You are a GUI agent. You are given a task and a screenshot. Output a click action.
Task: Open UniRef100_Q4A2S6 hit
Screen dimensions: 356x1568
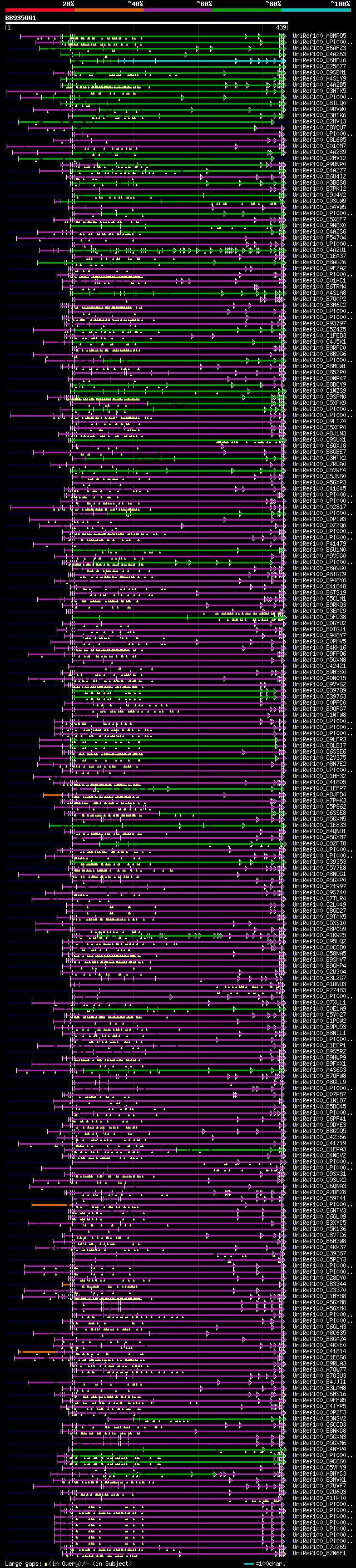319,231
